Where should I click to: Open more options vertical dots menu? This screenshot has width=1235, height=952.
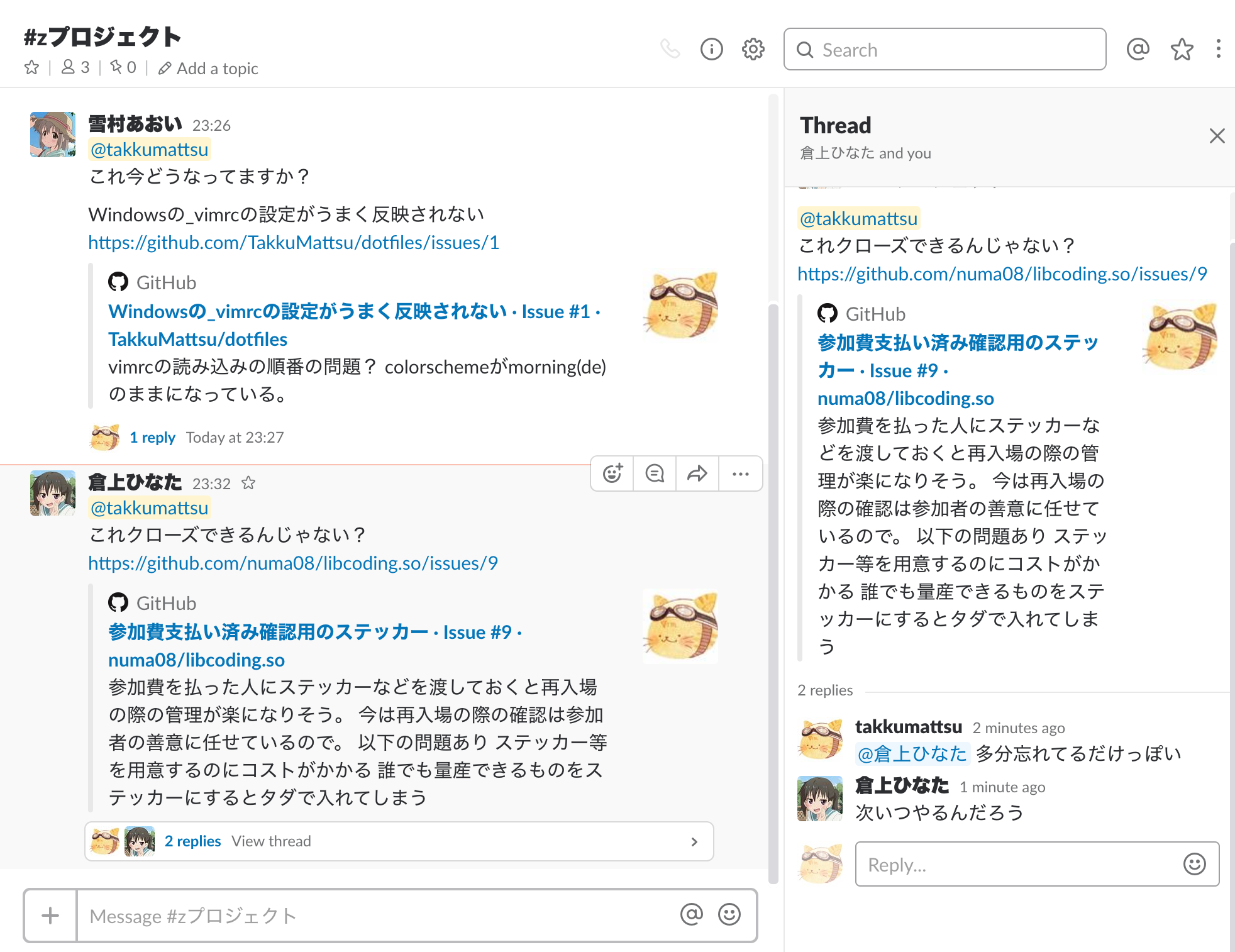pyautogui.click(x=1218, y=49)
